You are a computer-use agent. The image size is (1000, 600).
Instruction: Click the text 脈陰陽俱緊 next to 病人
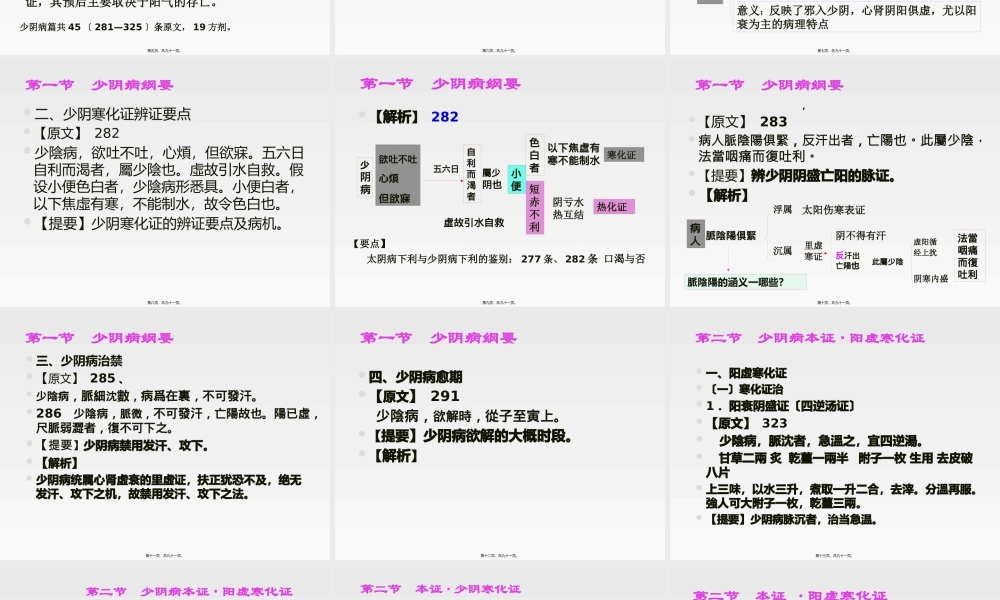point(731,235)
